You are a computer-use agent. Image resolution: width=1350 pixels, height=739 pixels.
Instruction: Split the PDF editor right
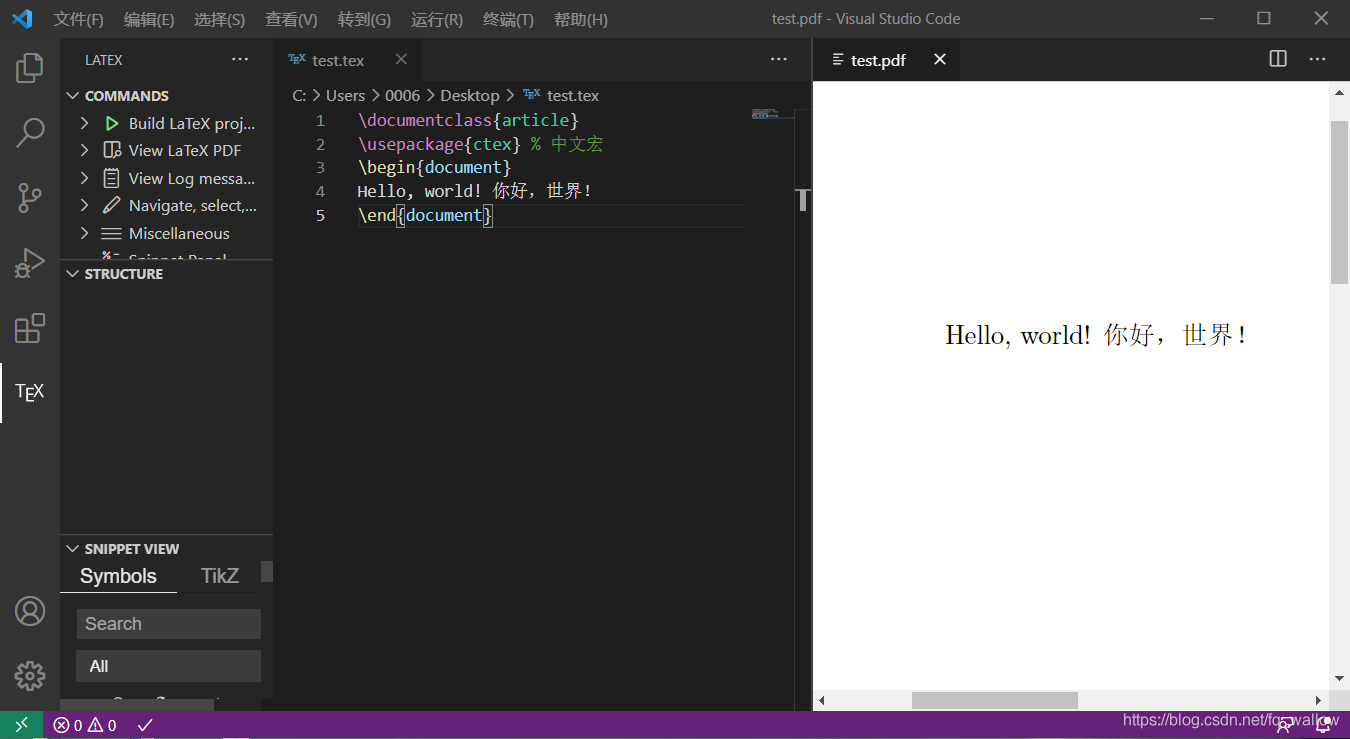(1278, 59)
